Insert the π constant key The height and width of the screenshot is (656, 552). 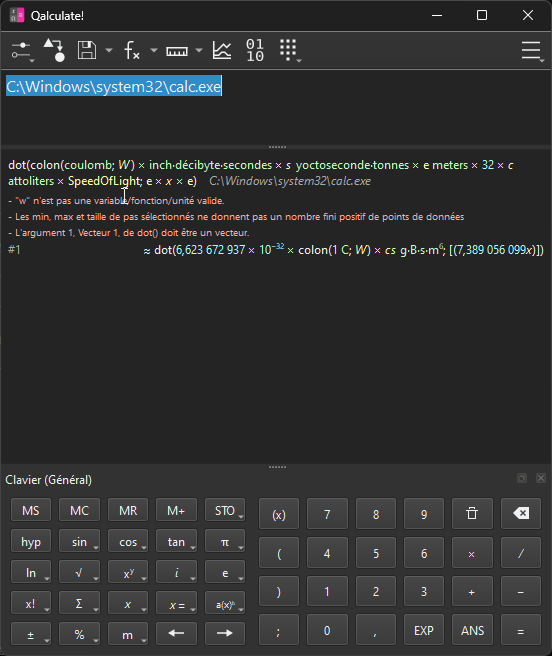coord(225,541)
